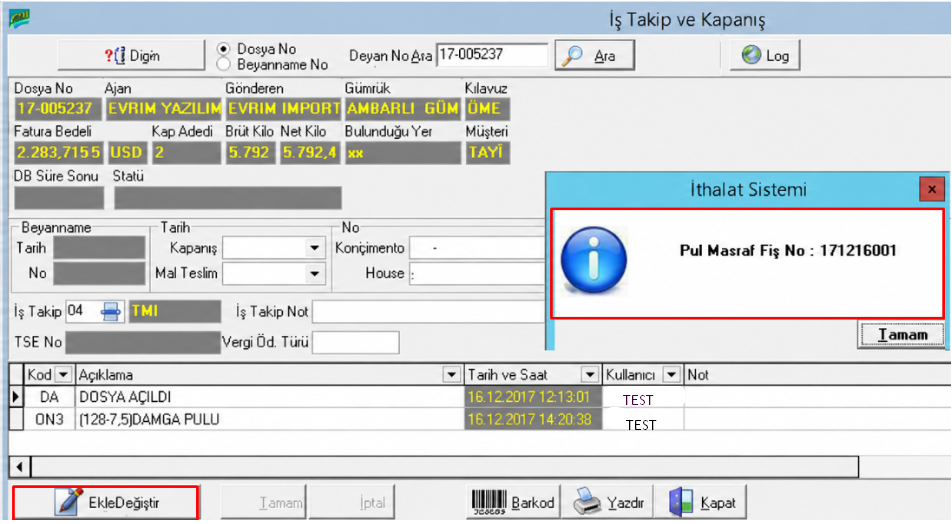Viewport: 952px width, 524px height.
Task: Click the magnifier icon on the Ara button
Action: (572, 56)
